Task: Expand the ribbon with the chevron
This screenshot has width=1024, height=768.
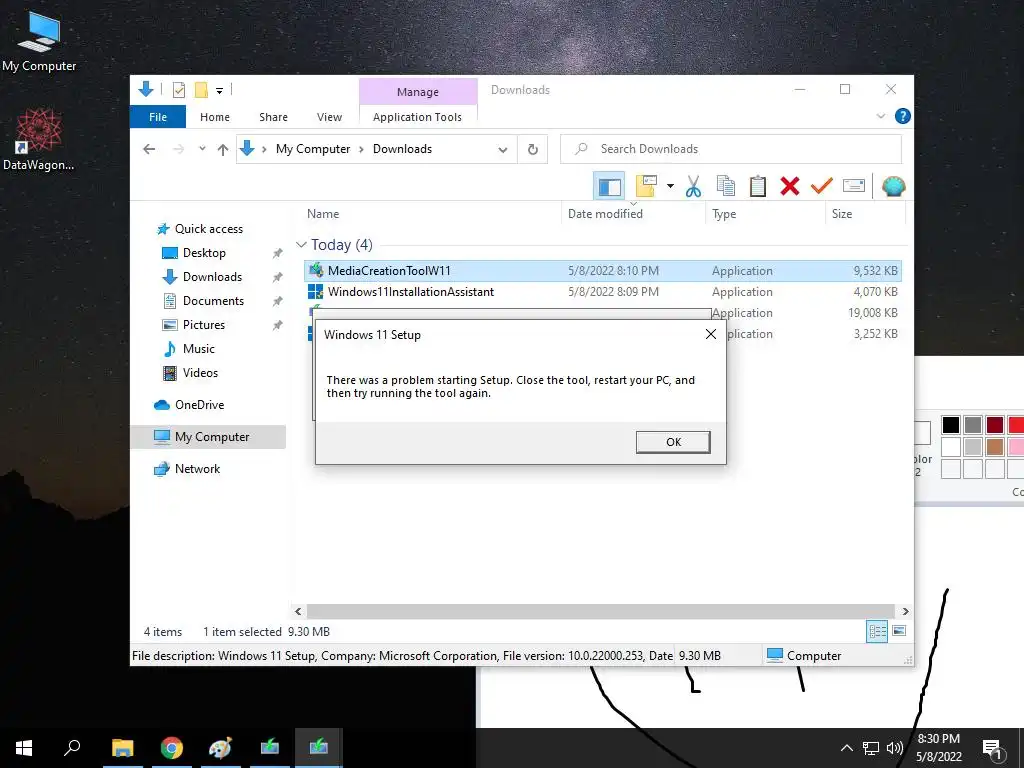Action: click(880, 116)
